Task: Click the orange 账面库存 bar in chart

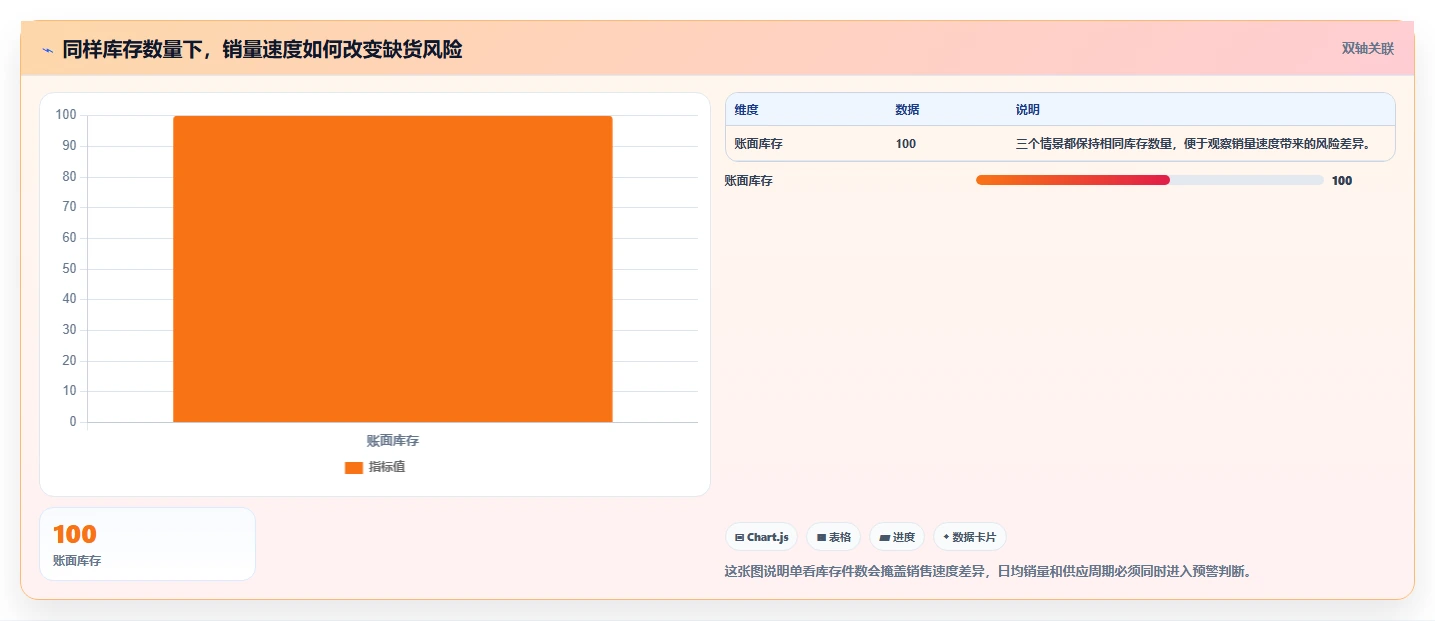Action: point(392,269)
